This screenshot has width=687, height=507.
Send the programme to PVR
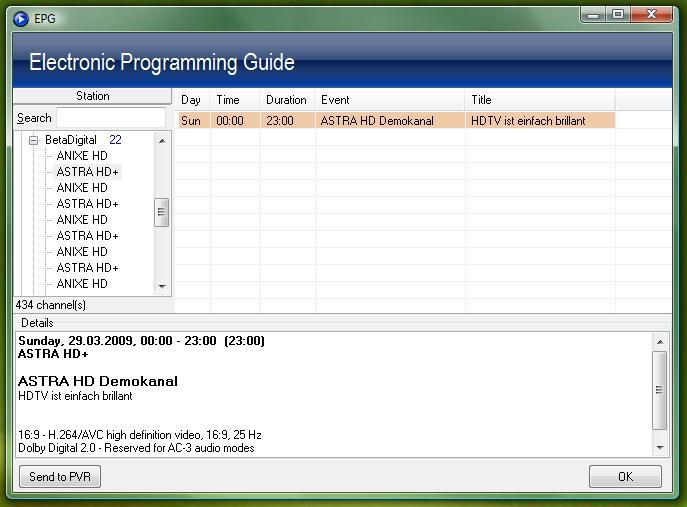[60, 476]
